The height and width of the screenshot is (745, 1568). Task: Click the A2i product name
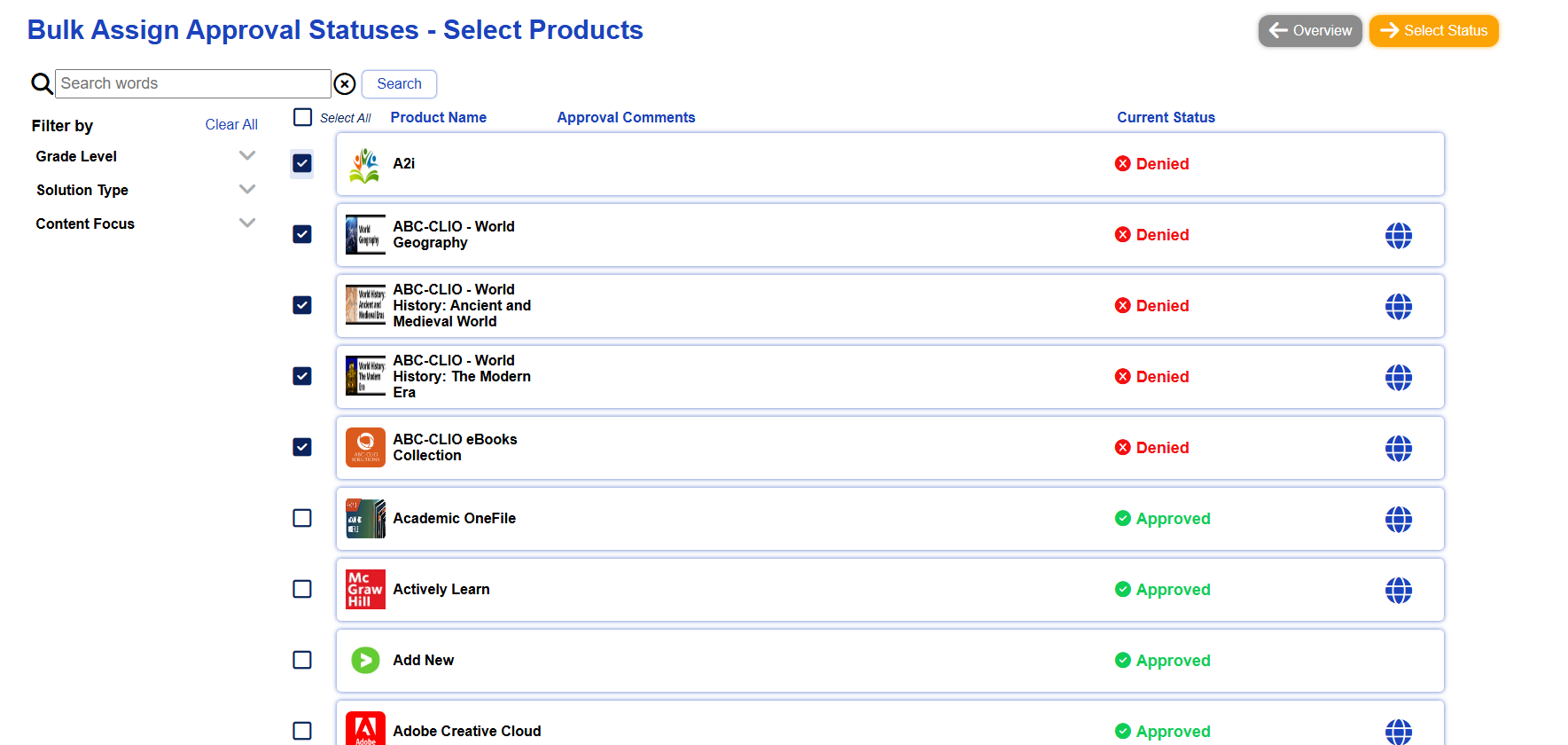coord(404,163)
